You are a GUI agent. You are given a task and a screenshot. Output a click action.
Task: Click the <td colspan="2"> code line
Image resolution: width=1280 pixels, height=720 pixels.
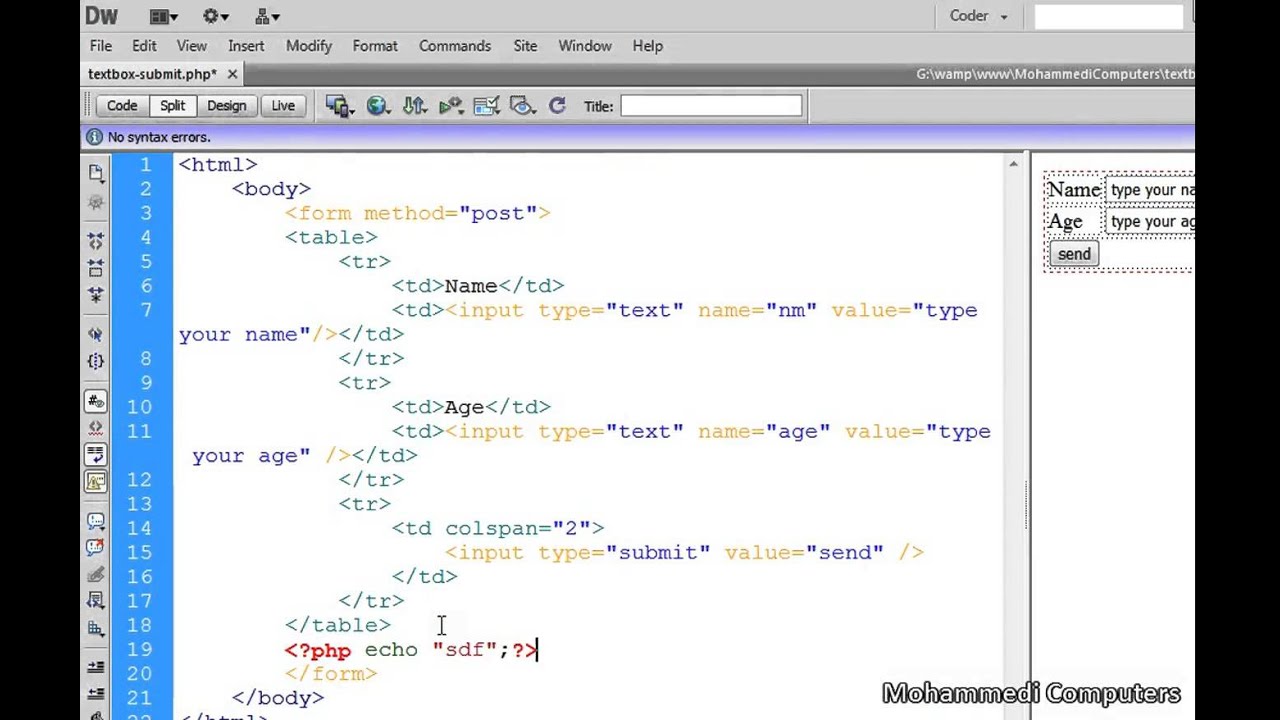[x=498, y=528]
